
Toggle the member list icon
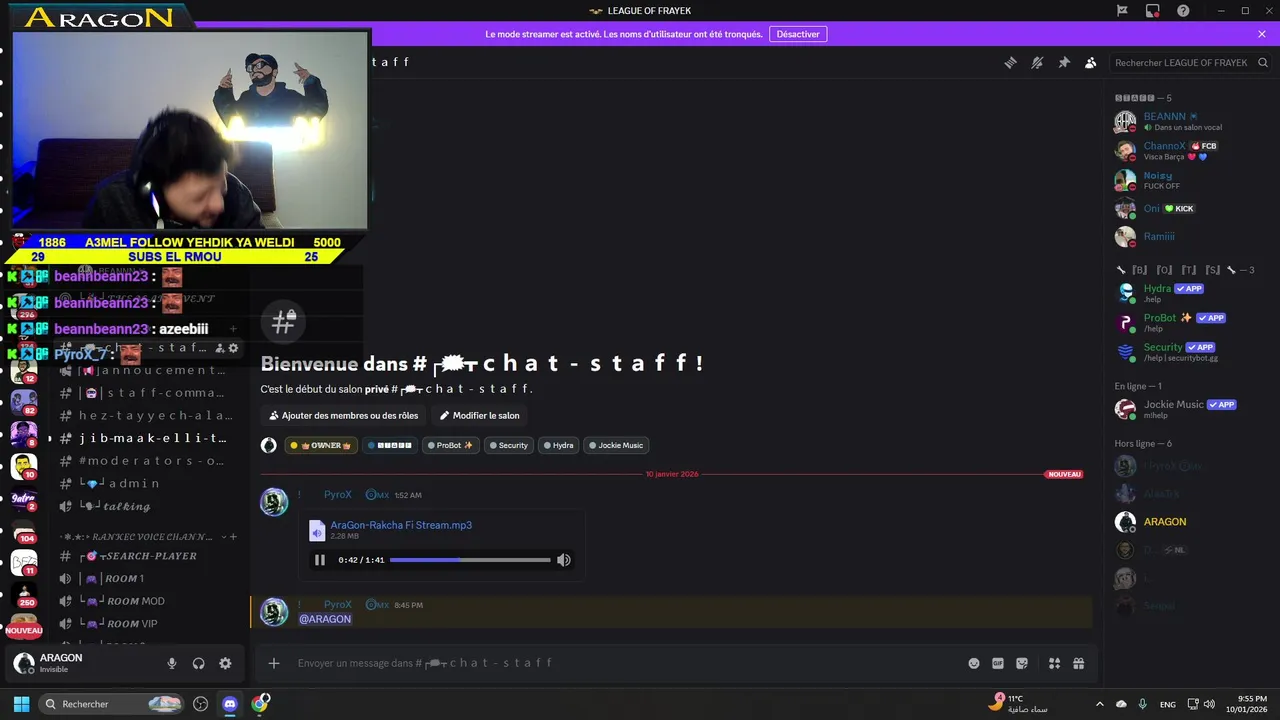coord(1090,62)
